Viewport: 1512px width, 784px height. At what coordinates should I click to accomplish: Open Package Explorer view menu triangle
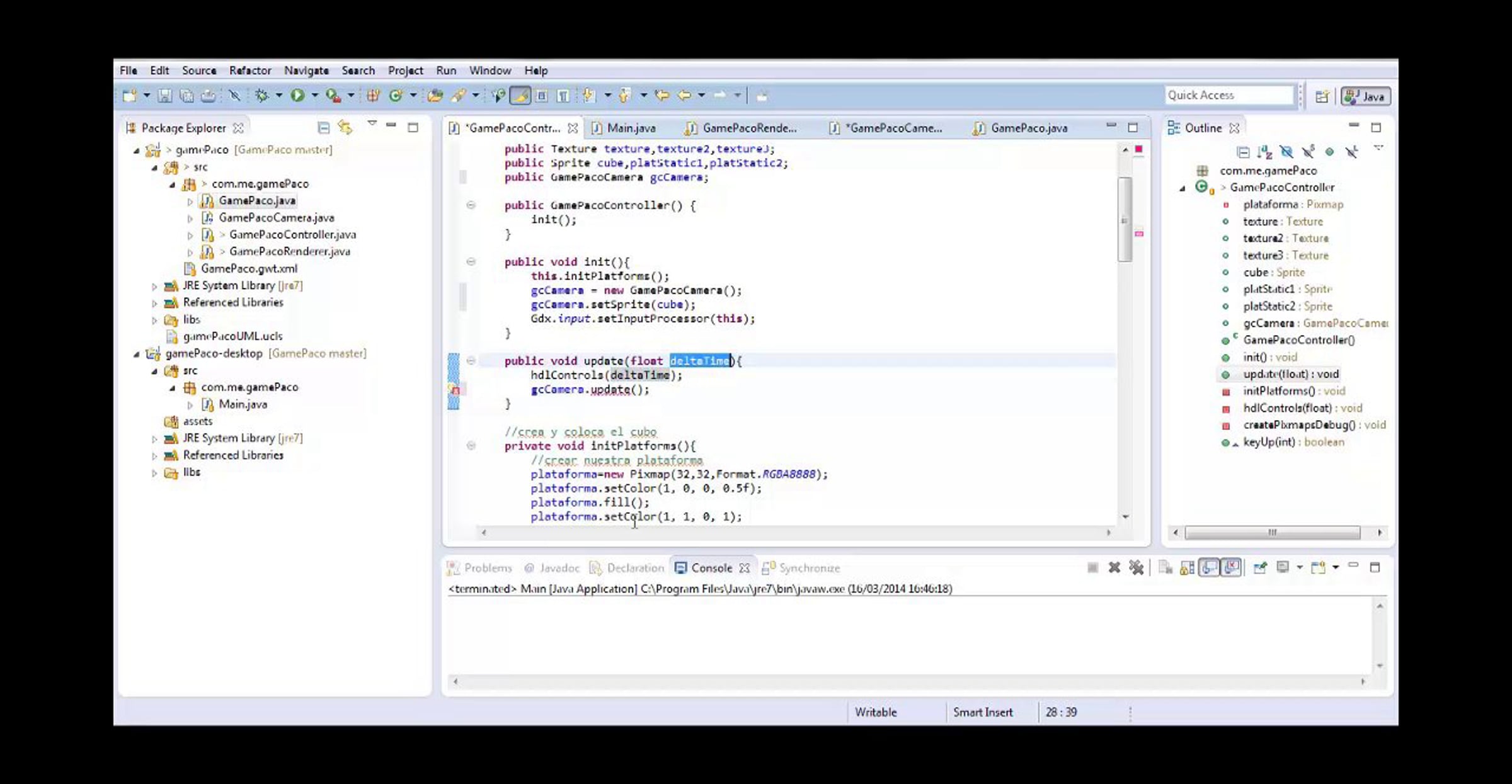tap(372, 123)
